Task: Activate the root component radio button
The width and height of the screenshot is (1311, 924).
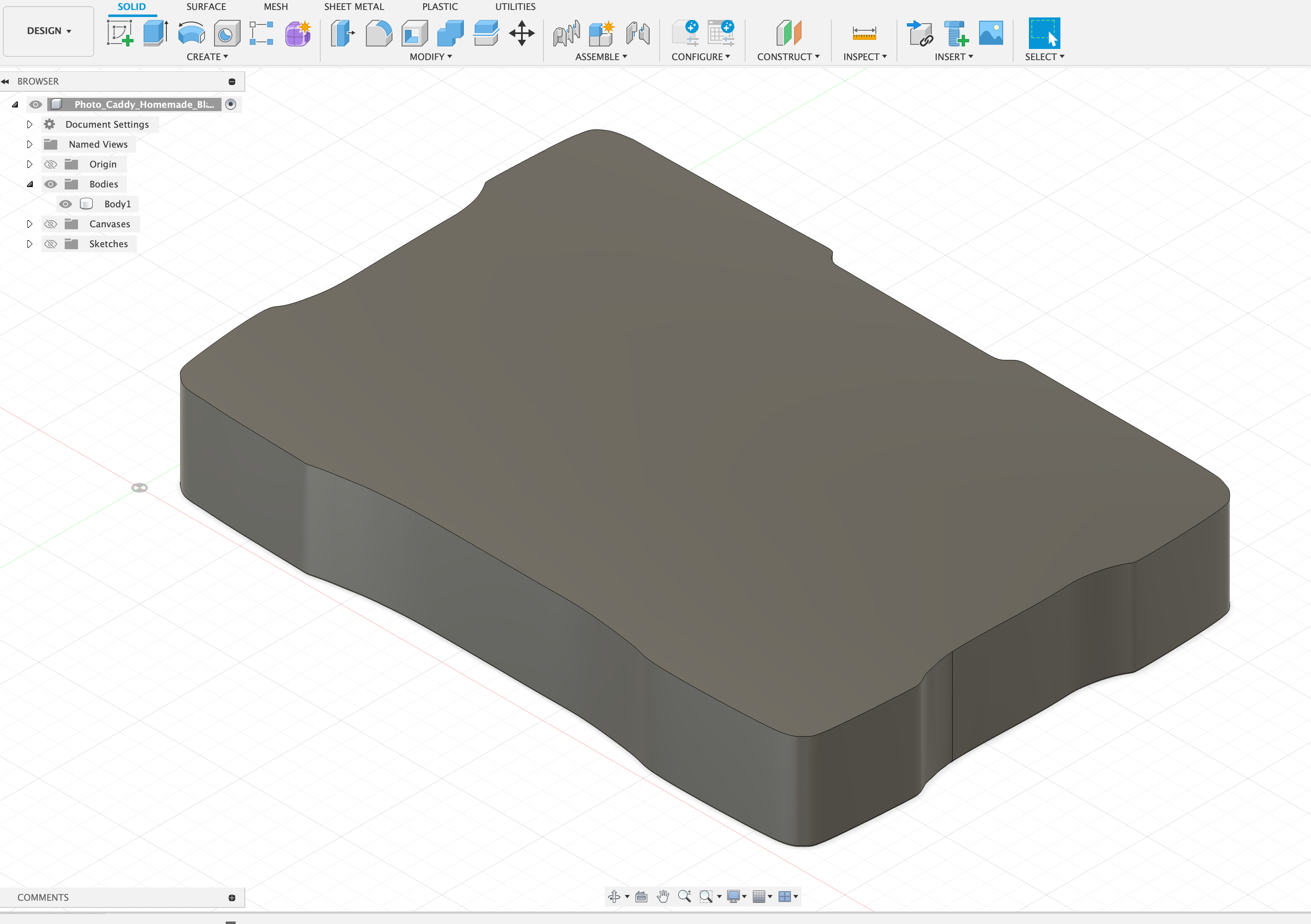Action: (231, 105)
